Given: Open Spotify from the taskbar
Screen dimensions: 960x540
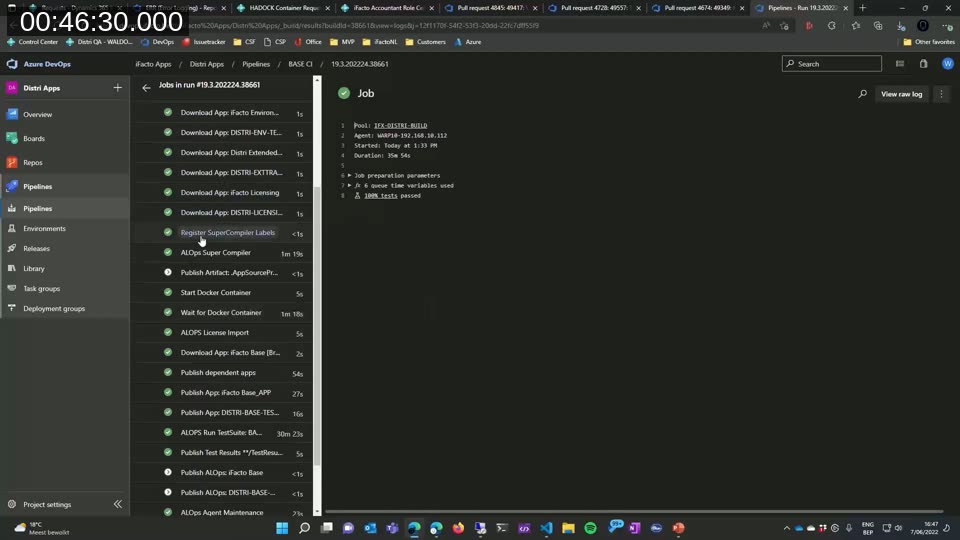Looking at the screenshot, I should pyautogui.click(x=590, y=528).
